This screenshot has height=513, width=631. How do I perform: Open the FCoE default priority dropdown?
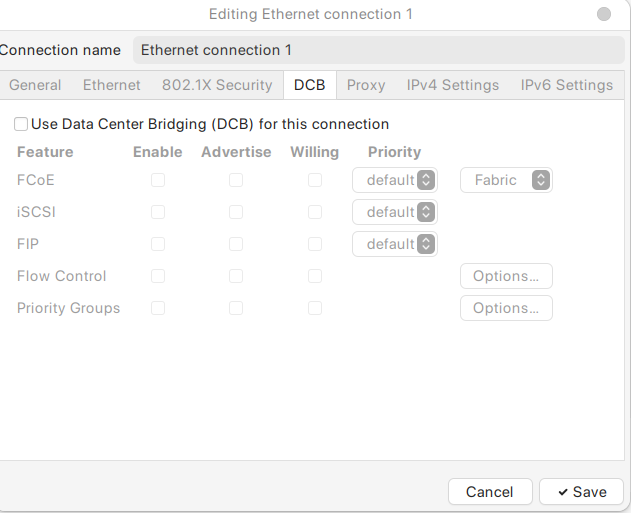point(395,180)
